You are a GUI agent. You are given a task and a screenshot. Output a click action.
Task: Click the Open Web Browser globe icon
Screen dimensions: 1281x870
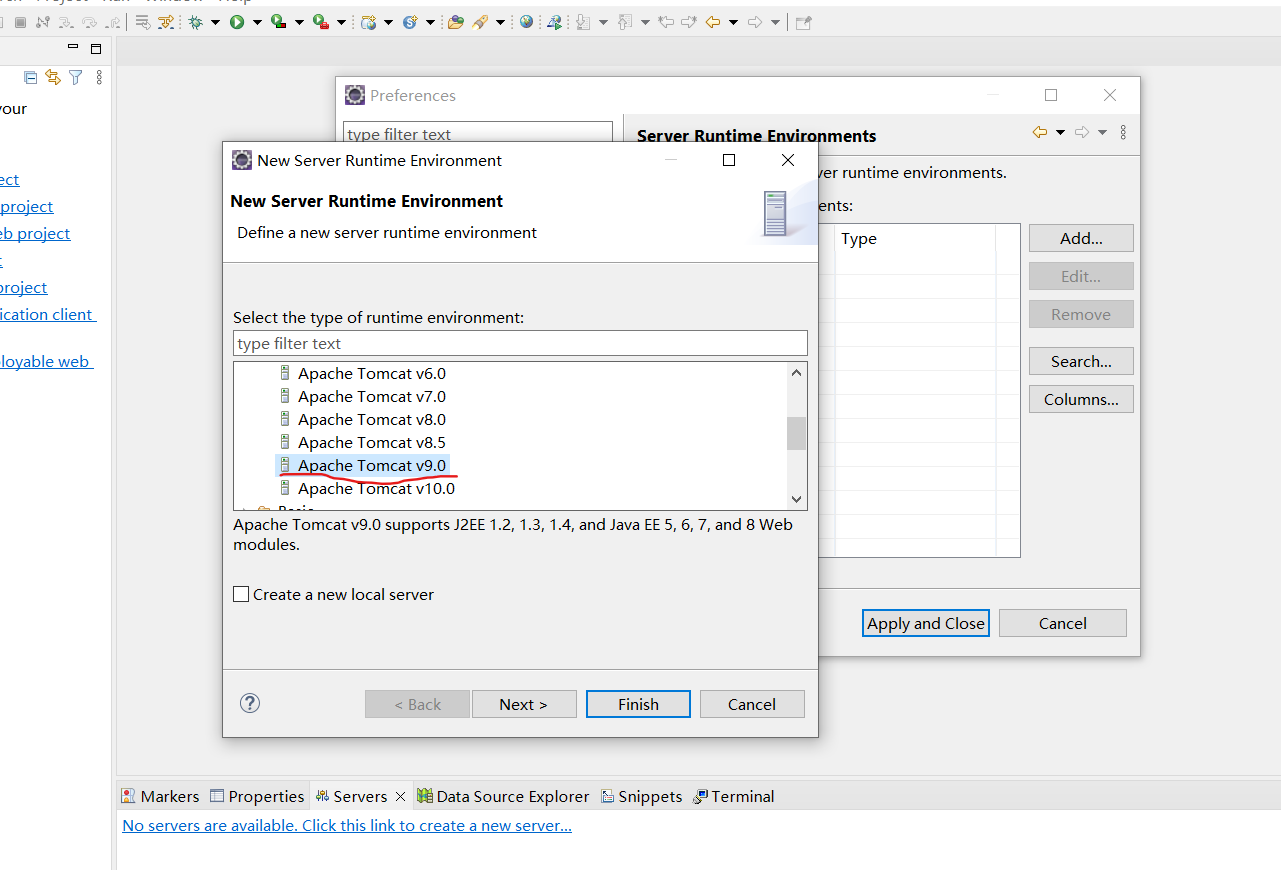[527, 21]
